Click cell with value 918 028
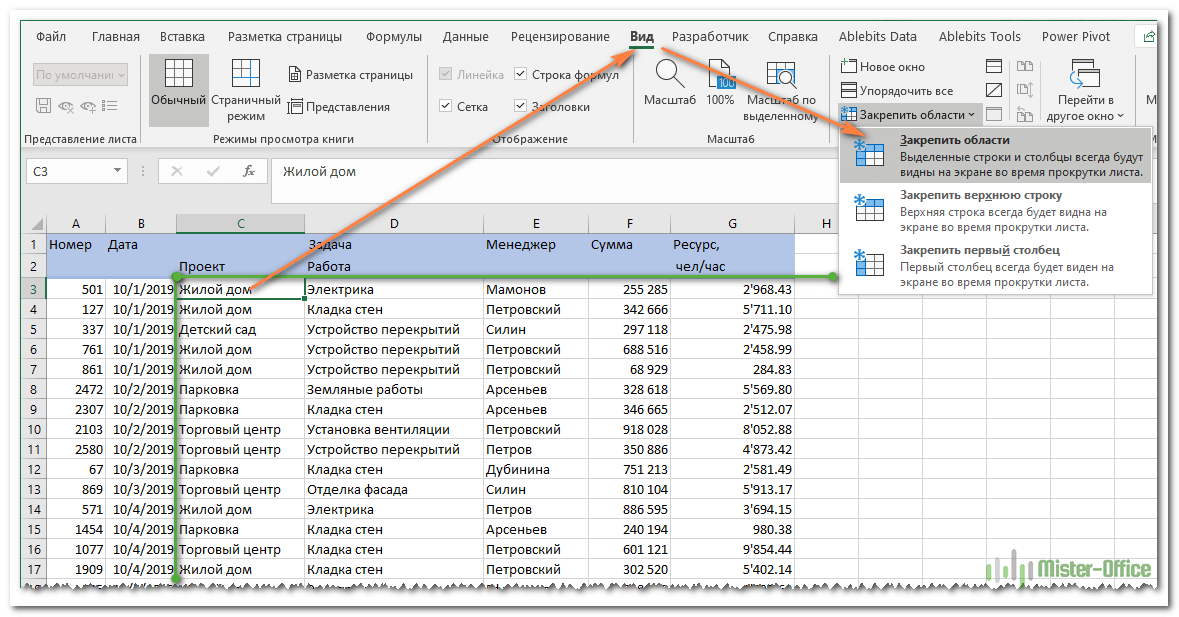Screen dimensions: 1179x617 629,429
